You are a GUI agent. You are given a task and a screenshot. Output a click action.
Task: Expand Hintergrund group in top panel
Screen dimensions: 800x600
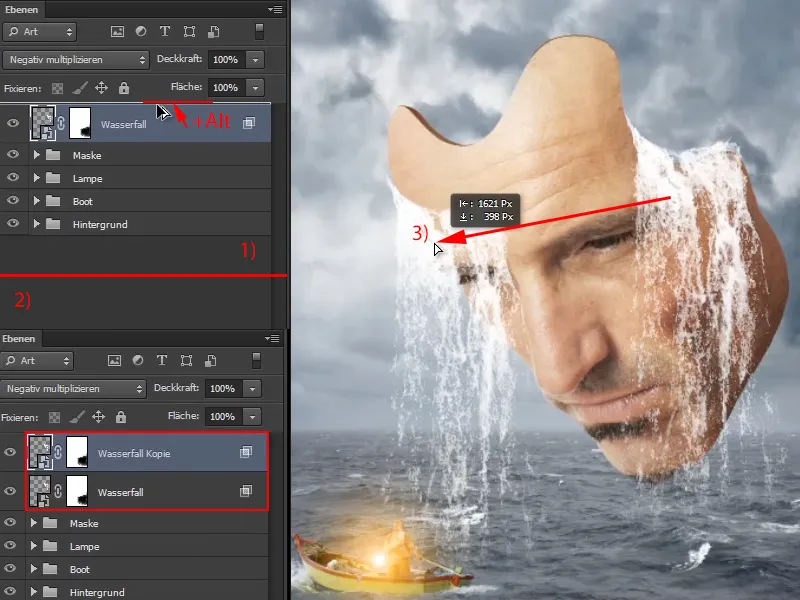coord(36,223)
